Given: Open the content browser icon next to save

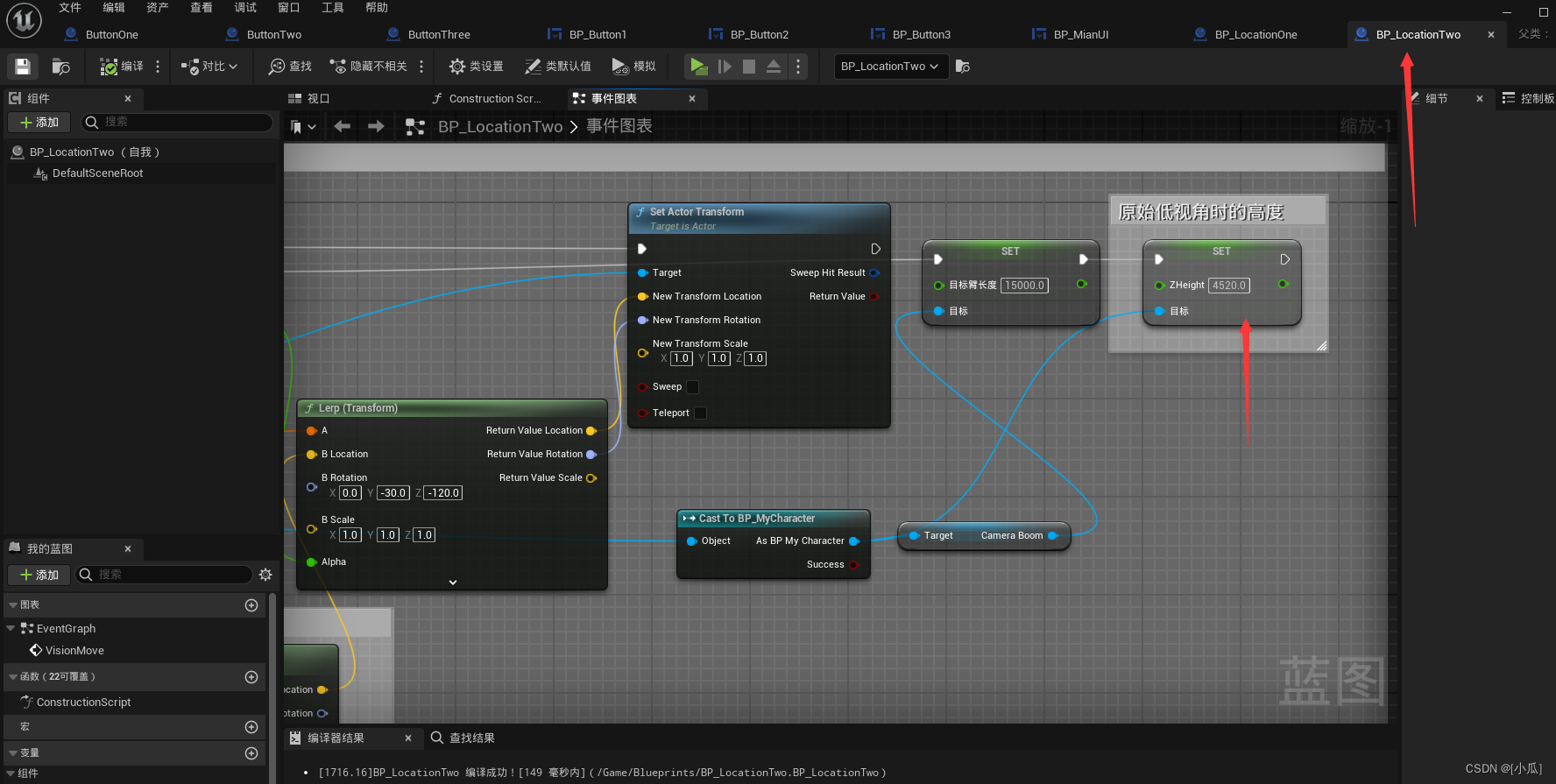Looking at the screenshot, I should [x=61, y=67].
